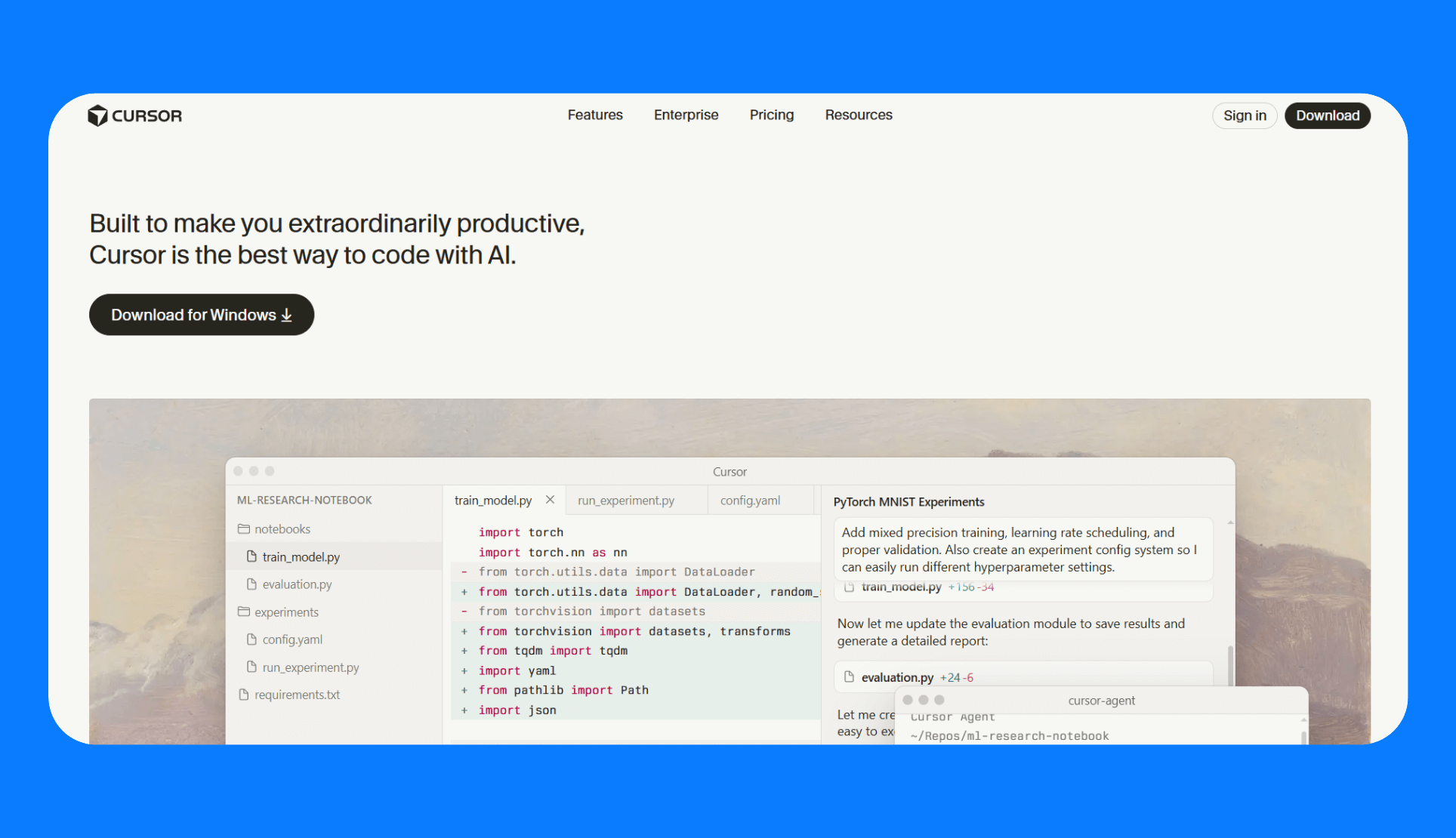Click the Download button in header
Viewport: 1456px width, 838px height.
click(x=1328, y=116)
